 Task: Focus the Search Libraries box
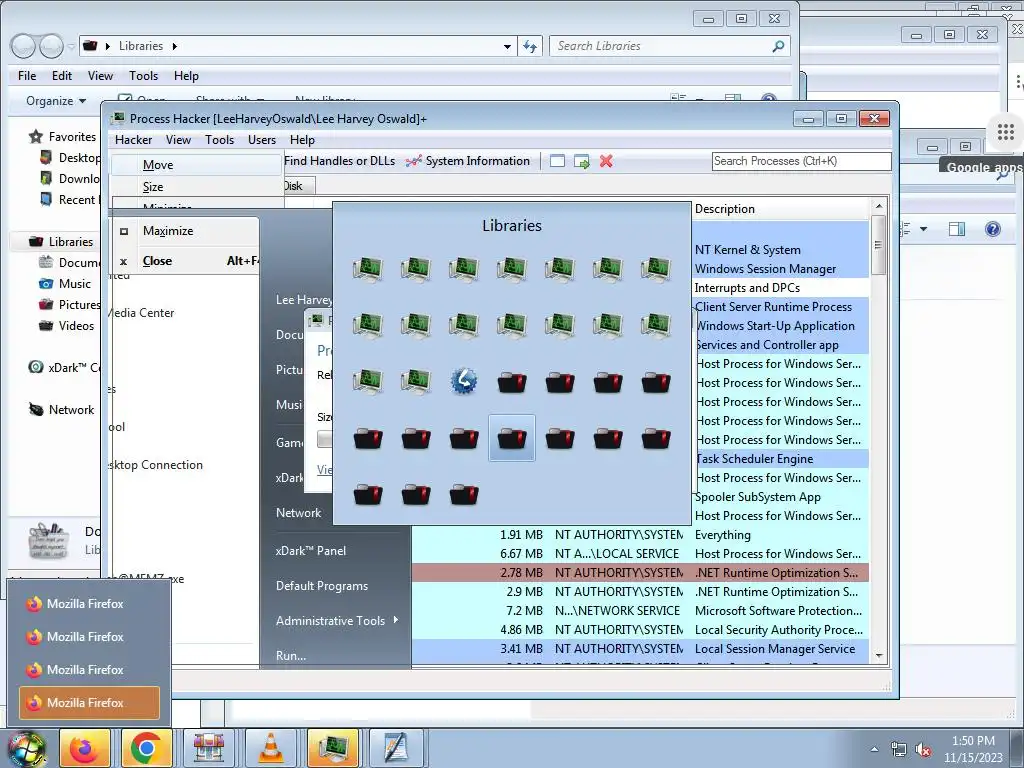point(670,46)
